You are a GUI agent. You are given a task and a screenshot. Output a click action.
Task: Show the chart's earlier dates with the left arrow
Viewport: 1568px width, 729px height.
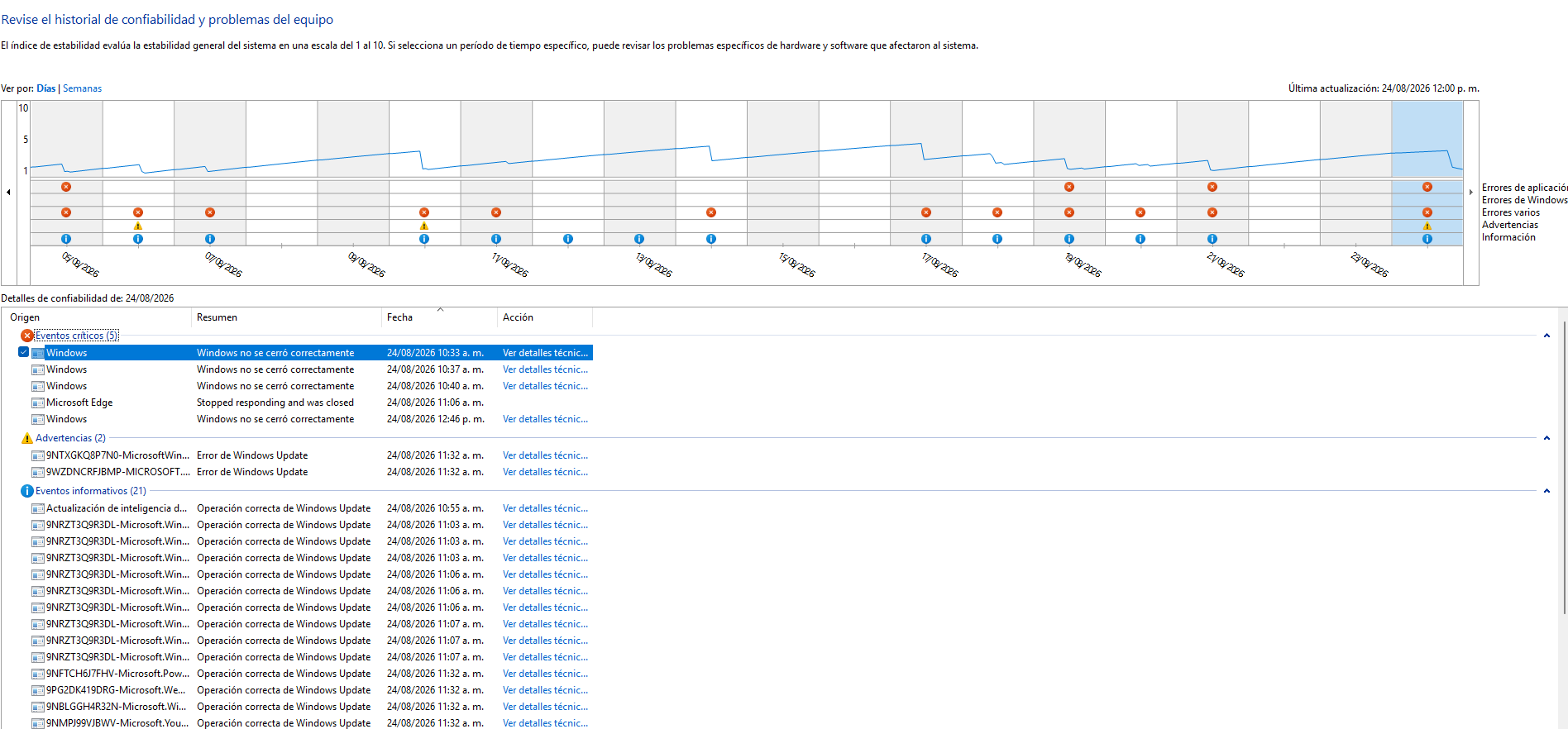point(8,192)
